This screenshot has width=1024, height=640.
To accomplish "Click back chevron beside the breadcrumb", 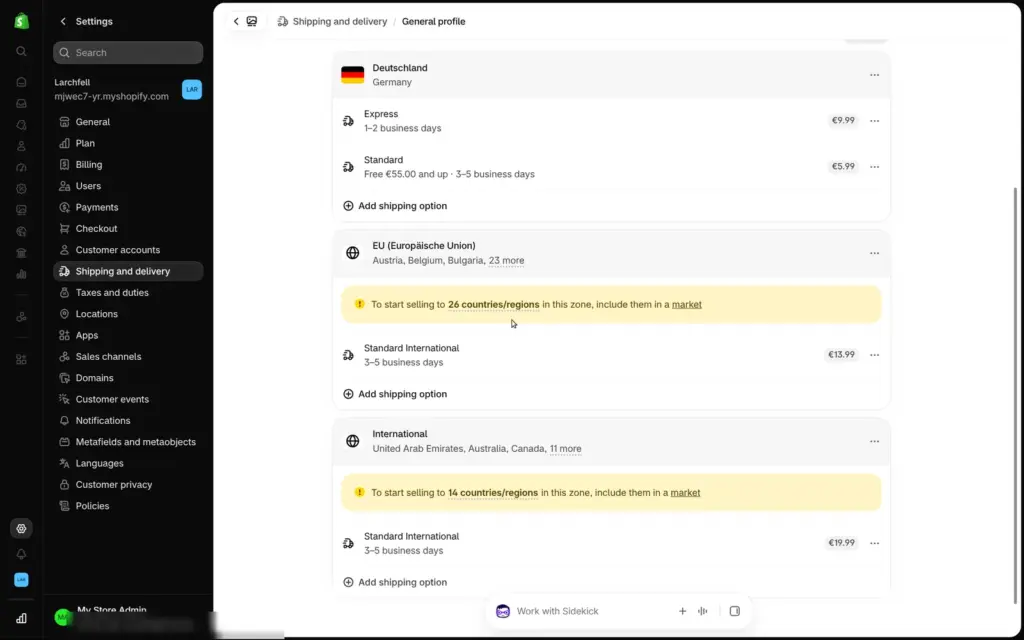I will 236,22.
